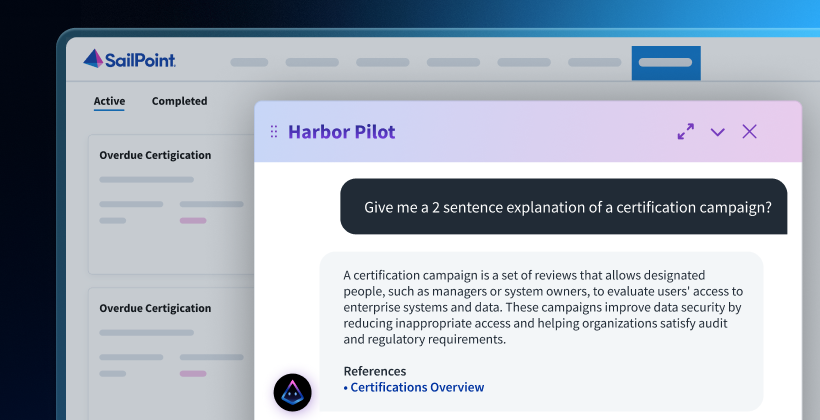Click the Harbor Pilot title

point(341,132)
